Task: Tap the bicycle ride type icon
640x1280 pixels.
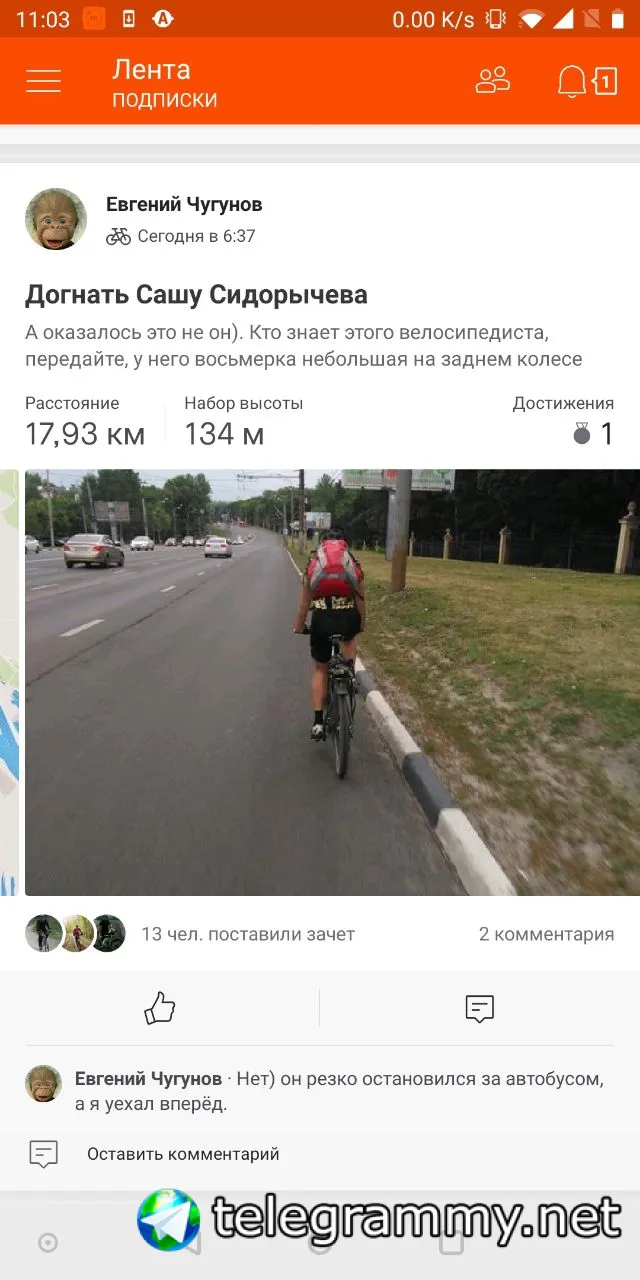Action: pos(118,237)
